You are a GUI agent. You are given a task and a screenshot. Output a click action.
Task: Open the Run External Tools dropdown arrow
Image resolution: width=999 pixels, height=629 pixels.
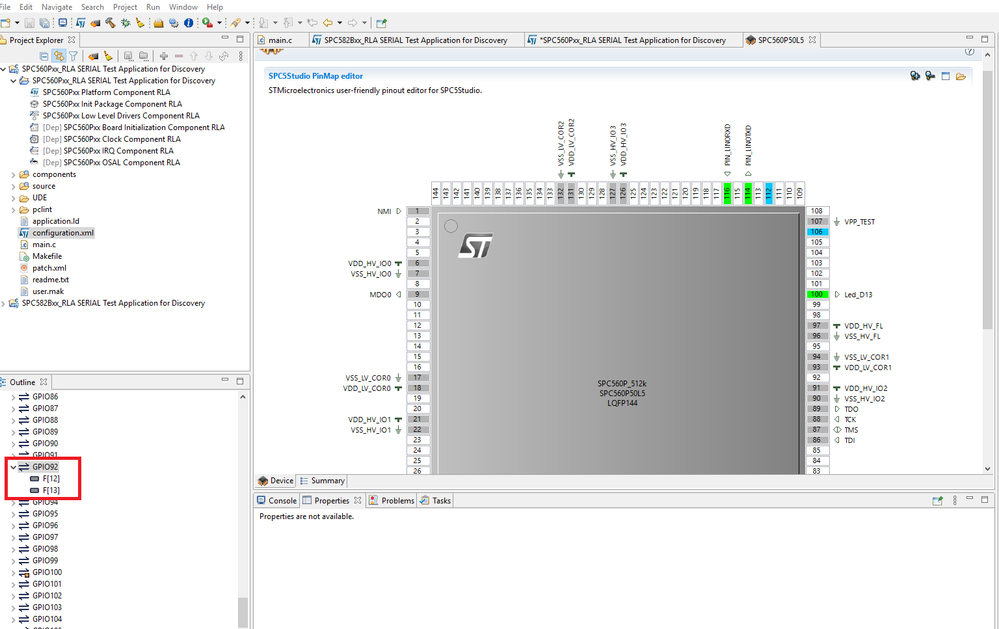[x=219, y=23]
